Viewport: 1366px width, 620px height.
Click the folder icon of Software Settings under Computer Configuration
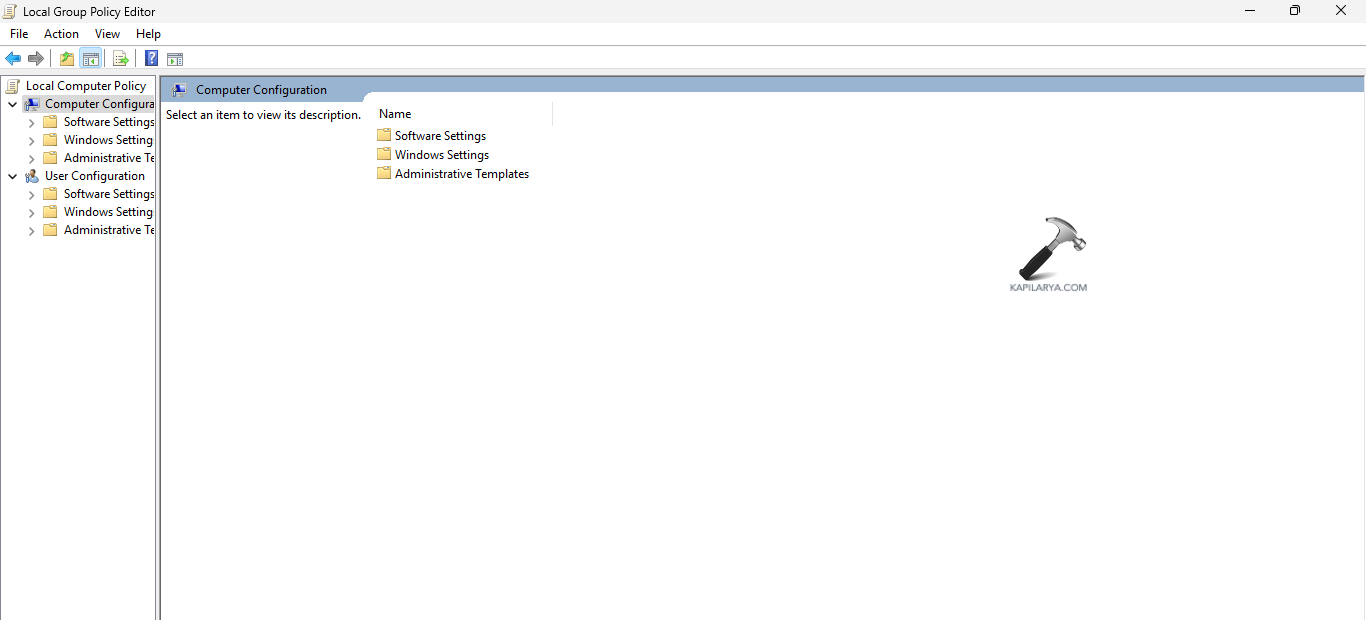50,122
